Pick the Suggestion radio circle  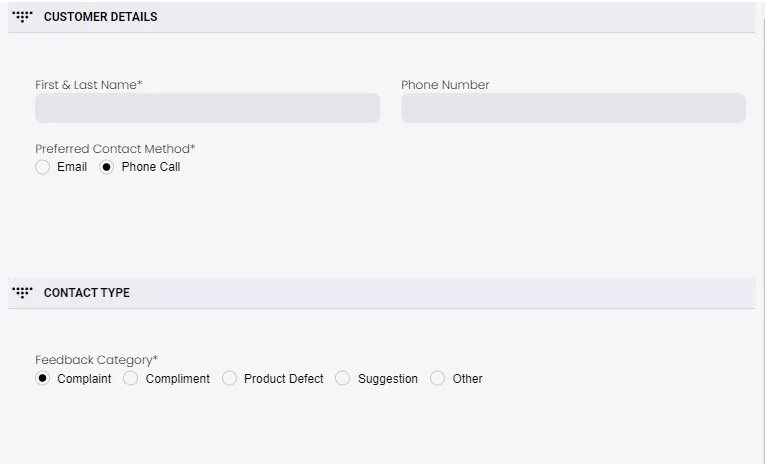343,379
